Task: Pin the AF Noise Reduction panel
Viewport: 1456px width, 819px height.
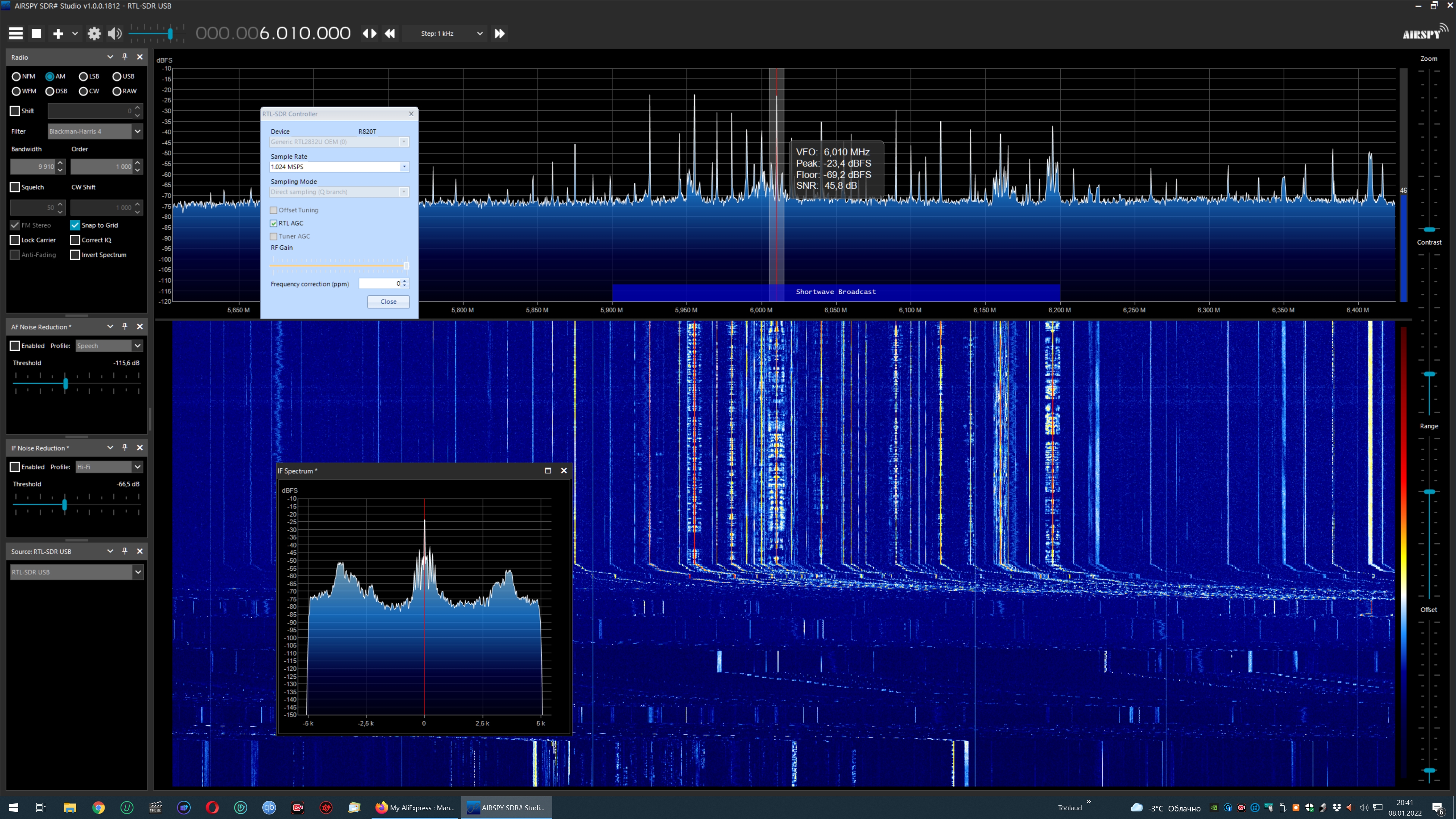Action: point(125,326)
